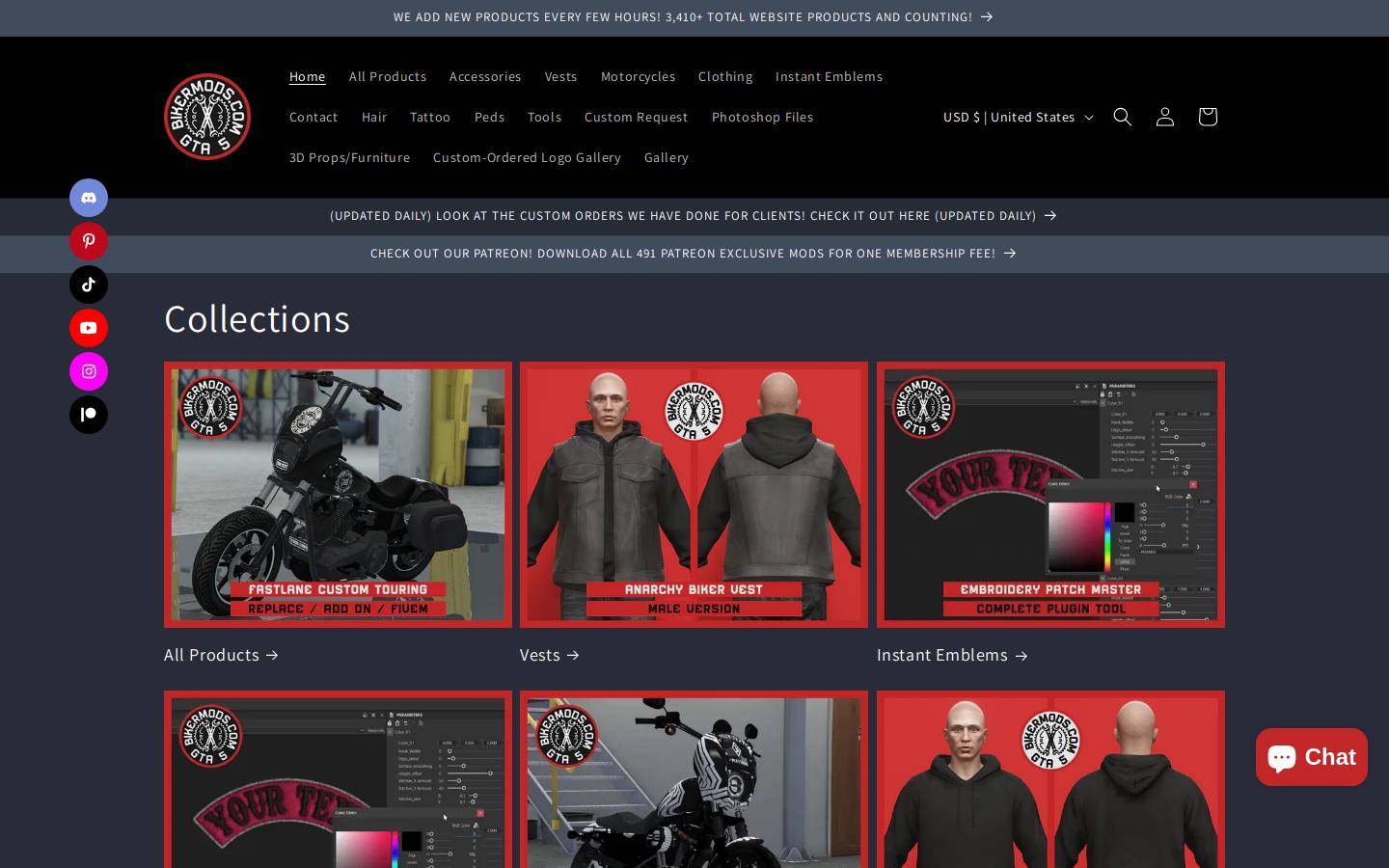Open the 3D Props/Furniture menu item
Image resolution: width=1389 pixels, height=868 pixels.
349,157
